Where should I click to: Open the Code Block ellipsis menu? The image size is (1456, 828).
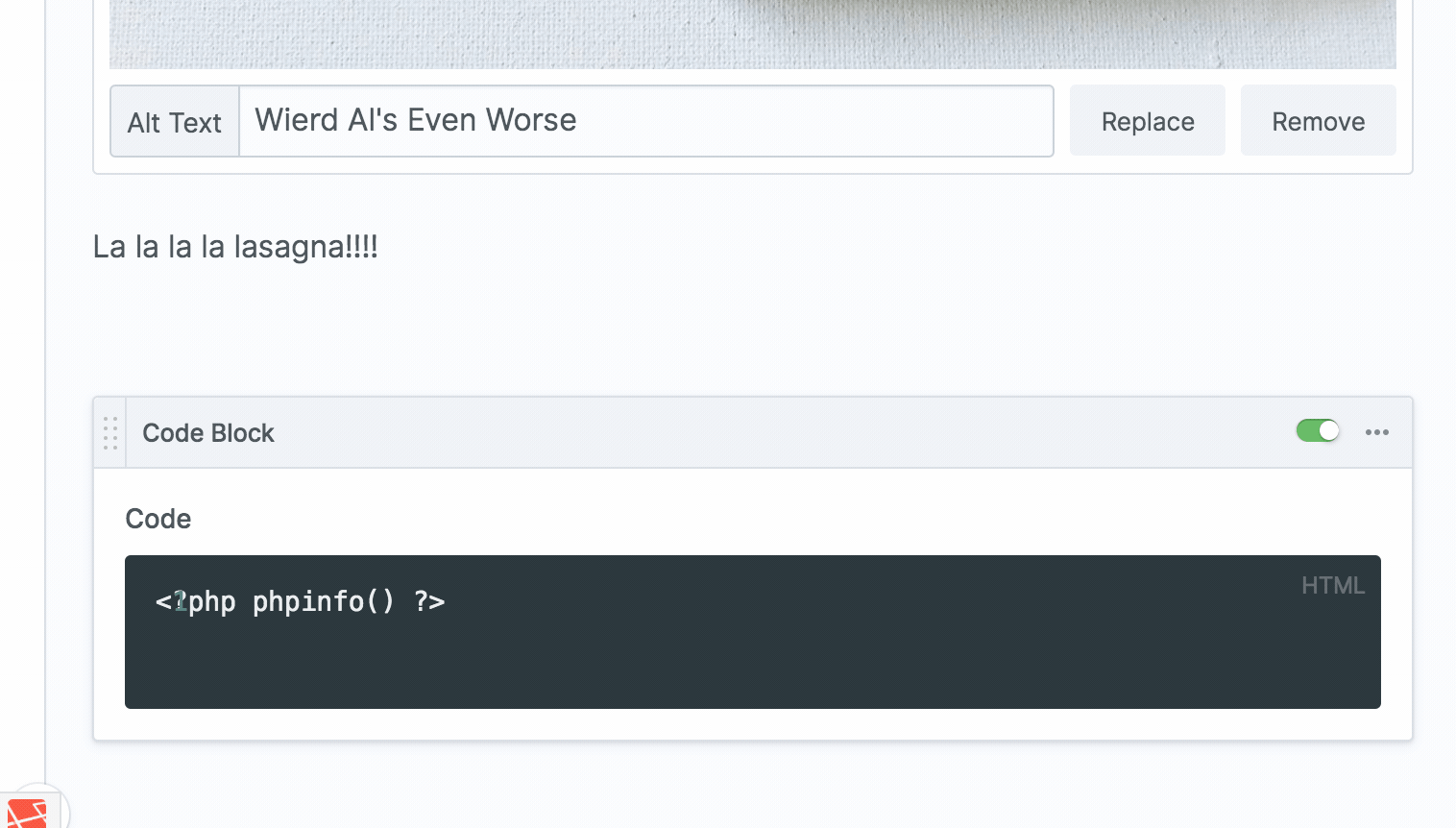click(x=1377, y=432)
